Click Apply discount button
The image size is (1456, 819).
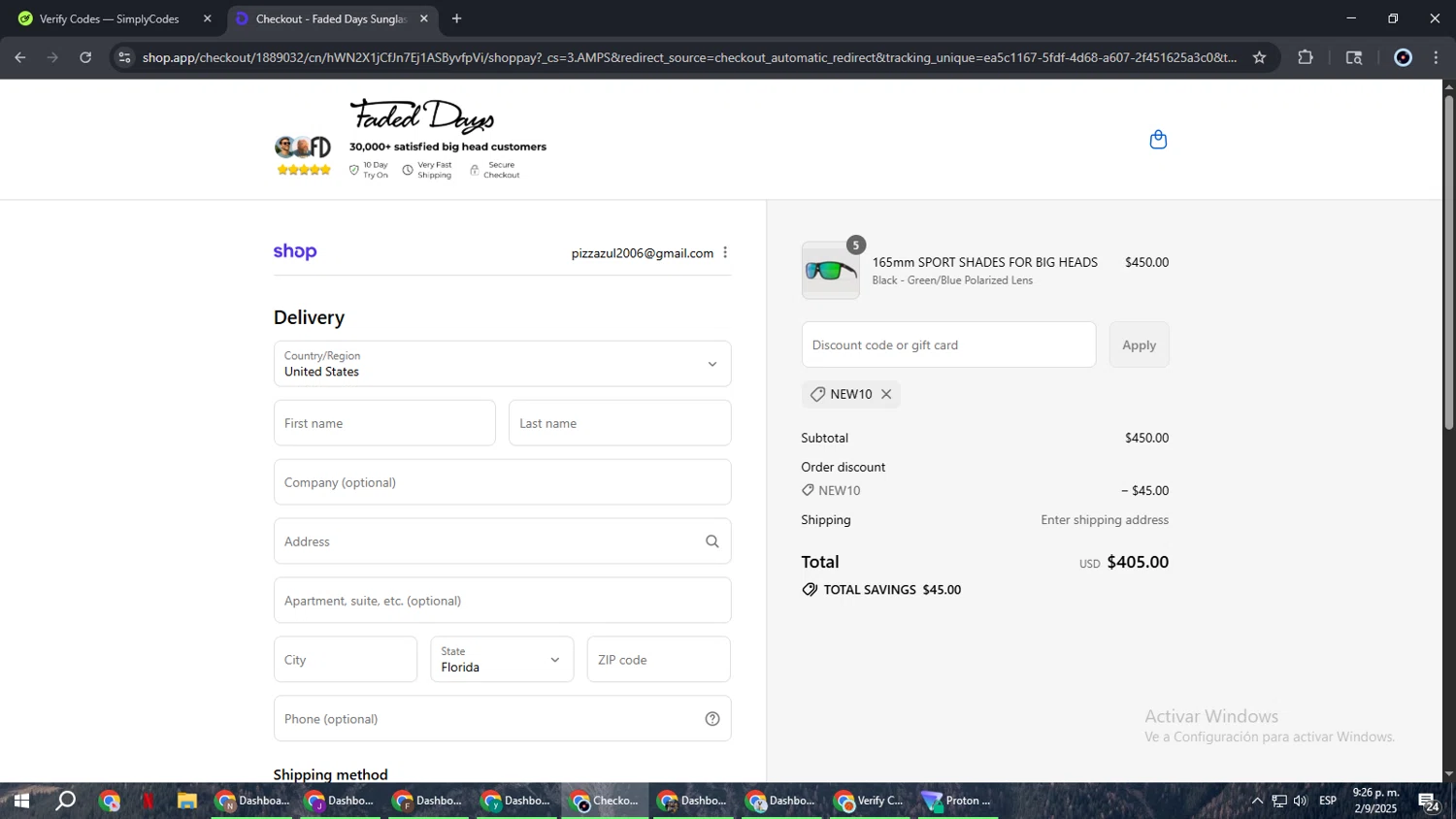tap(1139, 344)
